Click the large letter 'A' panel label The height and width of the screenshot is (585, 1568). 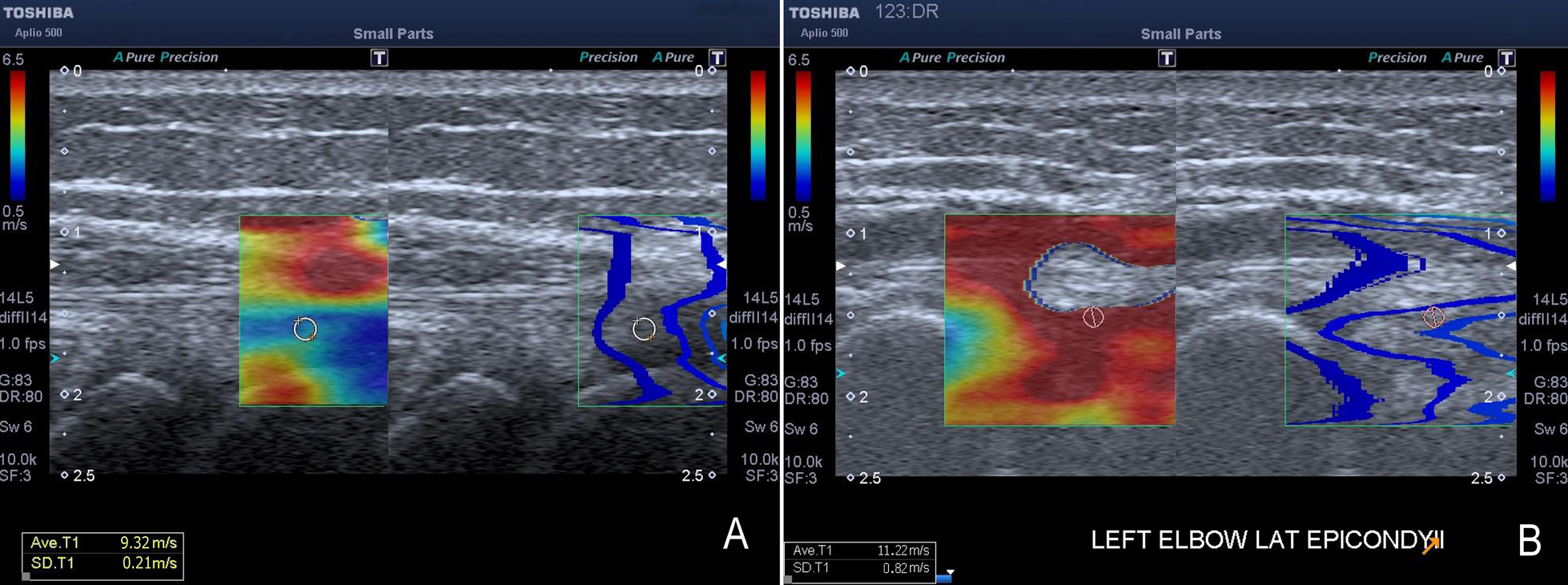[735, 534]
